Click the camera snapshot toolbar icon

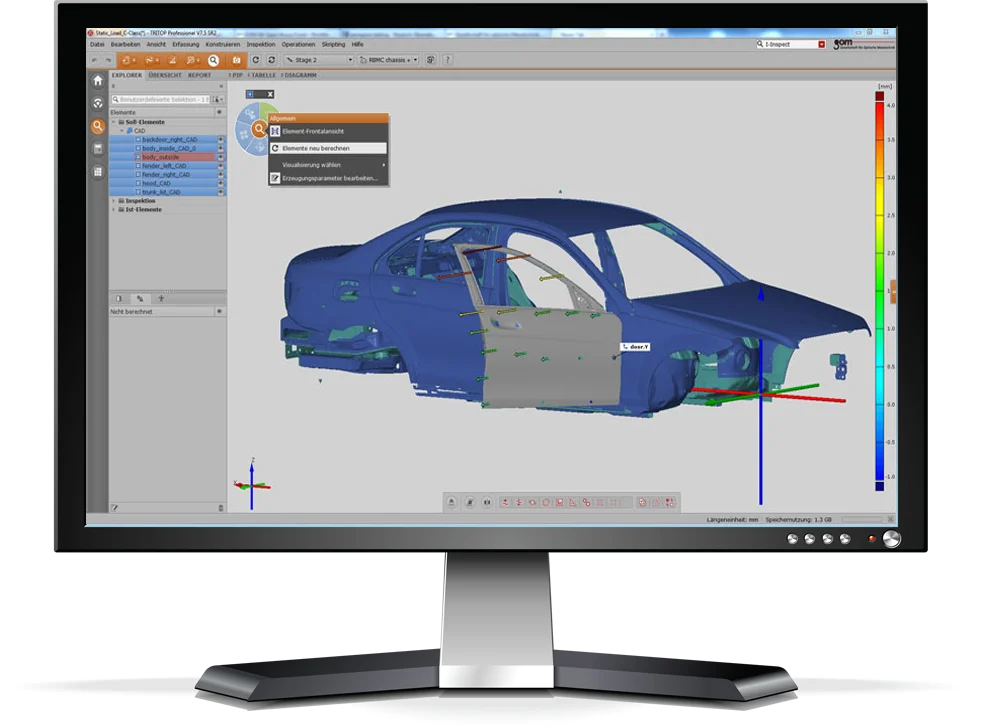click(x=236, y=60)
